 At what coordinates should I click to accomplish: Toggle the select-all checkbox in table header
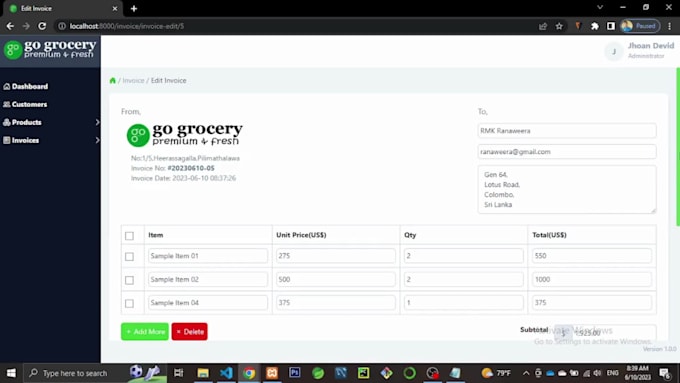[x=129, y=236]
